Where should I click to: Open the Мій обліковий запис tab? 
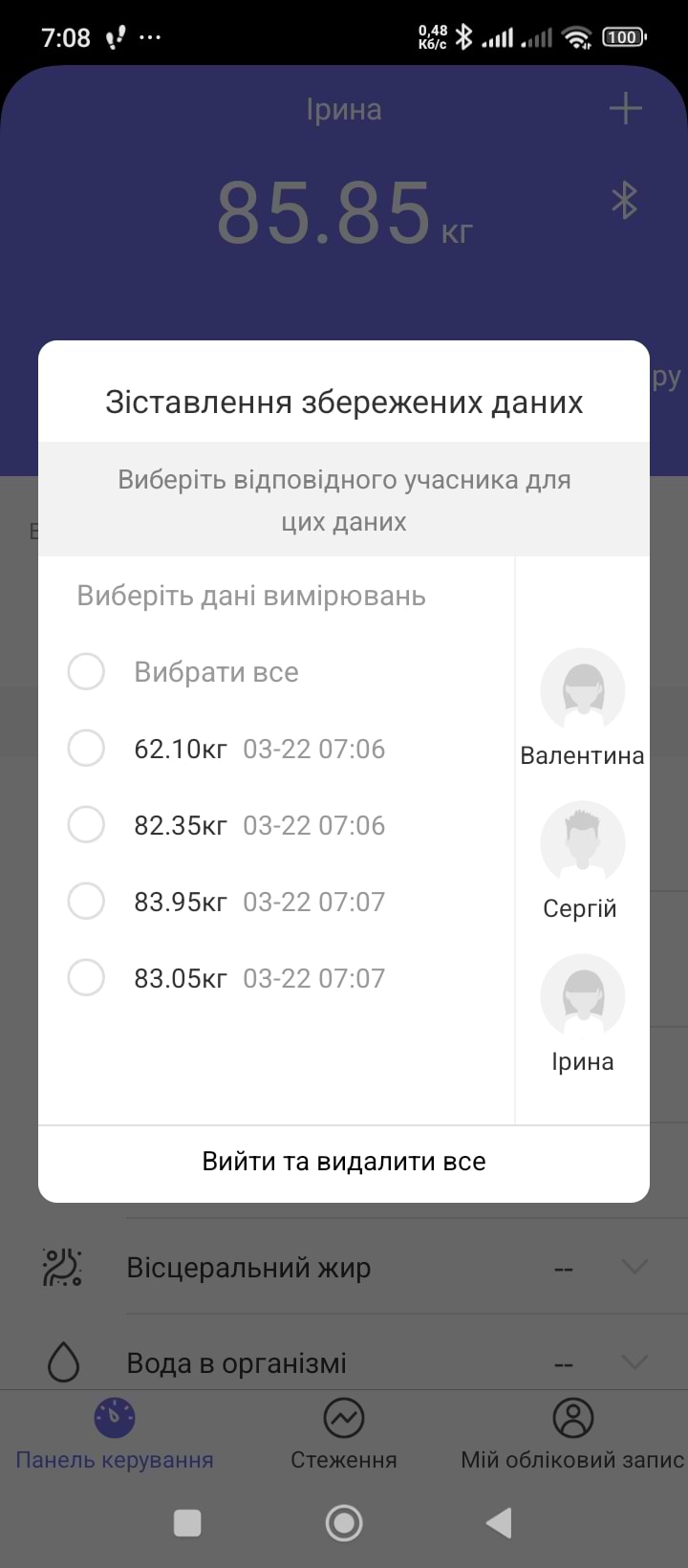pyautogui.click(x=572, y=1434)
